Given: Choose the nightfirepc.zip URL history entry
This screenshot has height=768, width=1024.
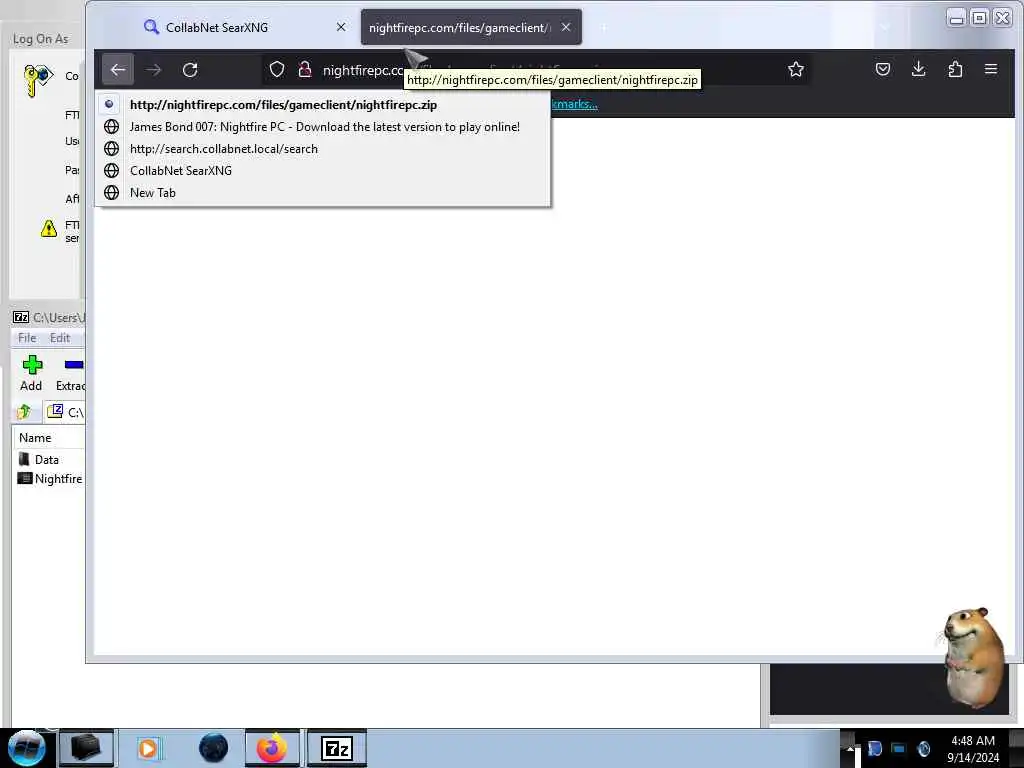Looking at the screenshot, I should 323,104.
